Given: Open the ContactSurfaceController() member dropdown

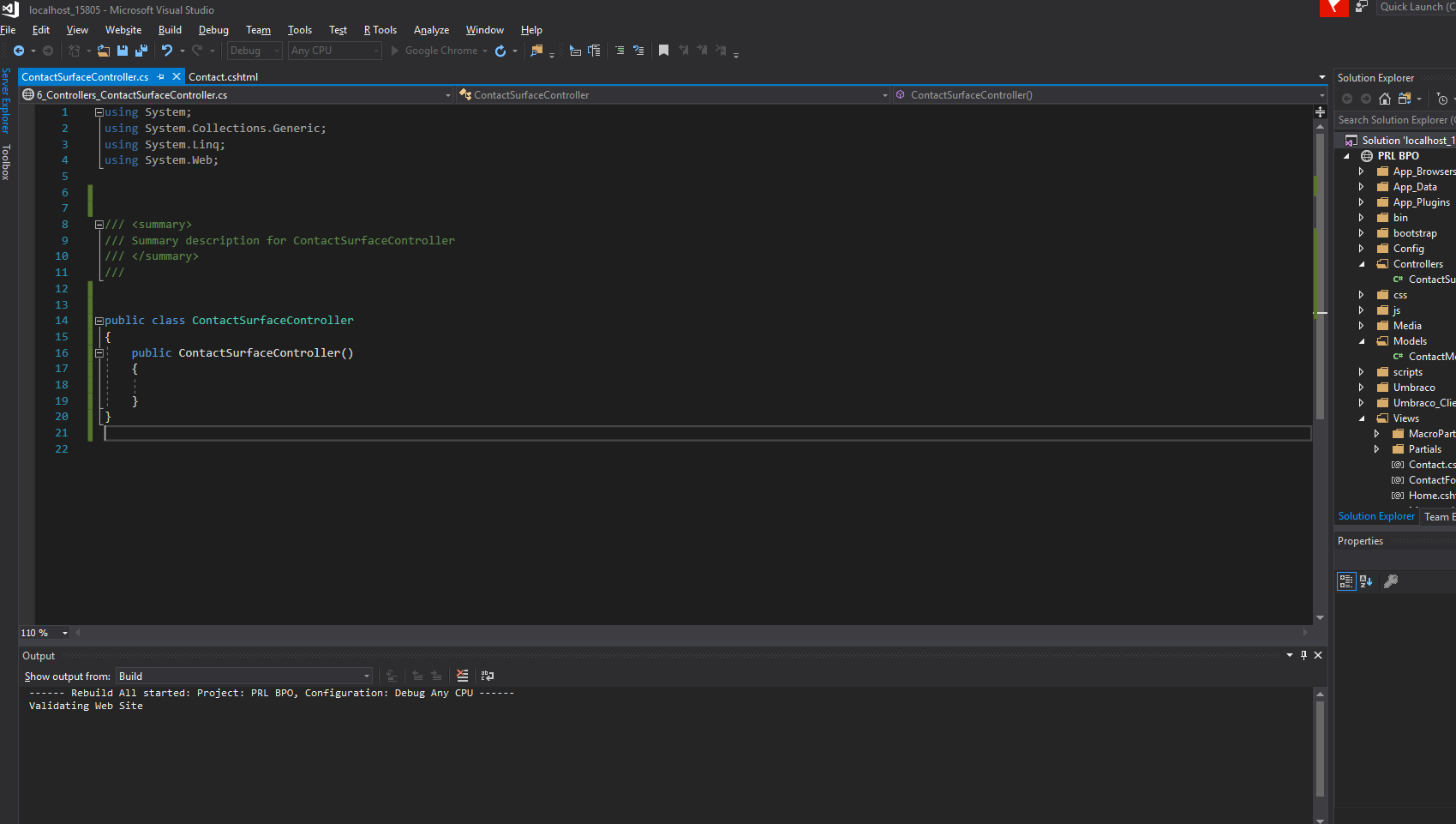Looking at the screenshot, I should [1110, 94].
